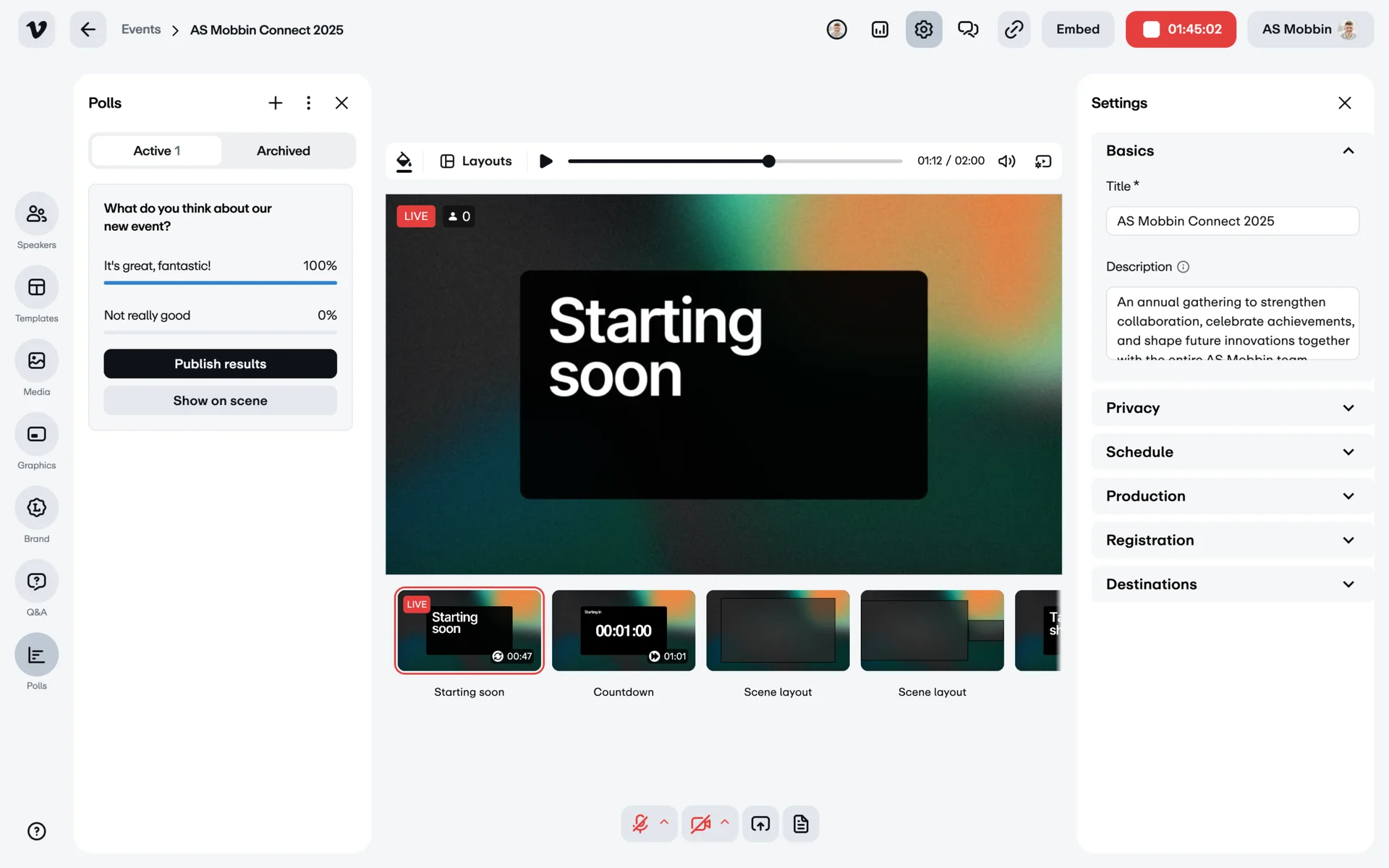Toggle the volume speaker icon
1389x868 pixels.
[x=1006, y=161]
